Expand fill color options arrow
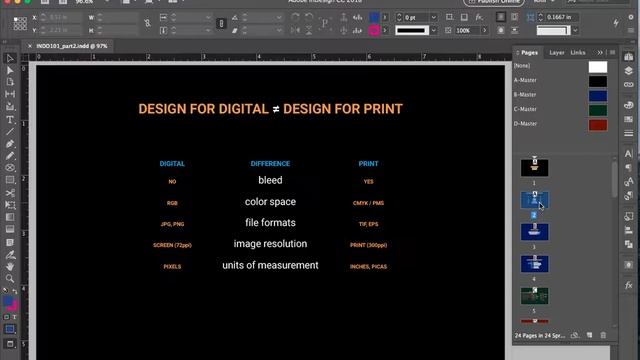This screenshot has width=640, height=360. point(384,18)
